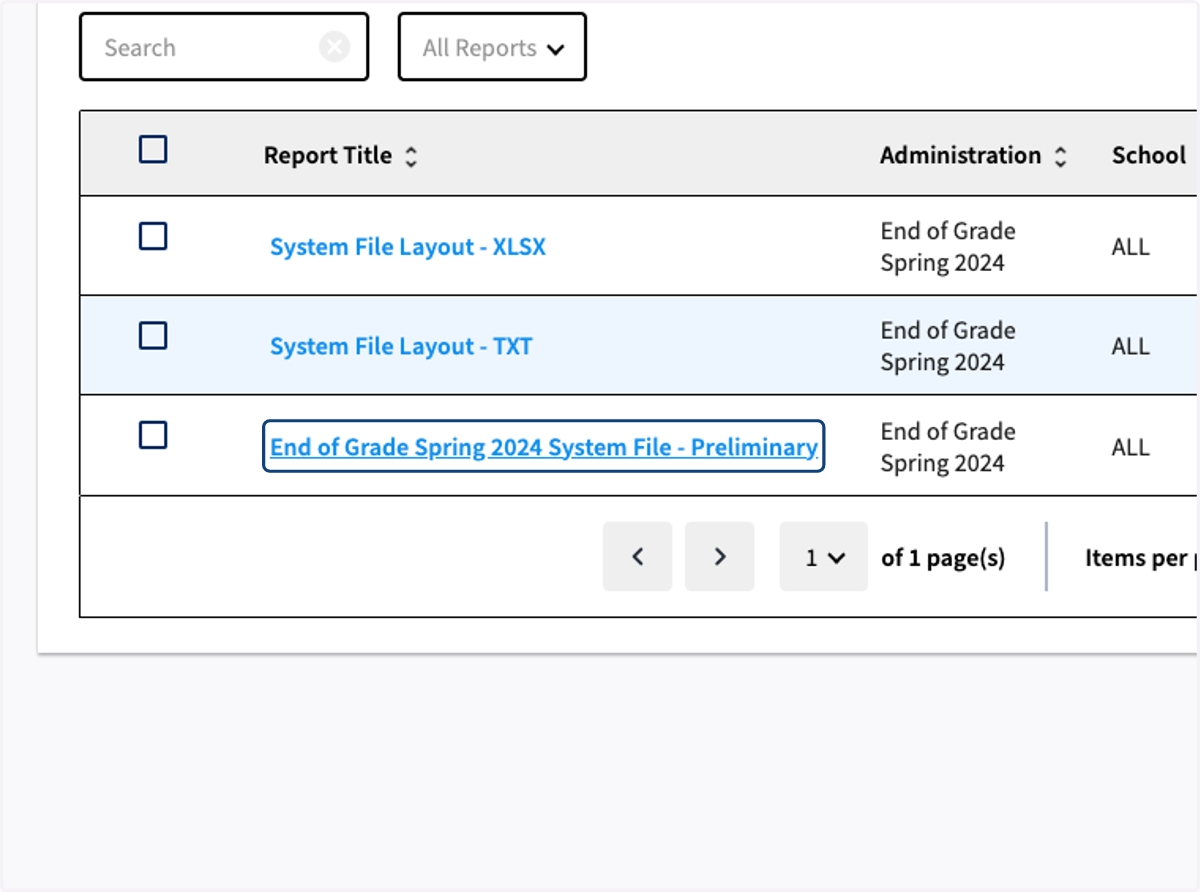Click the Administration column header
Viewport: 1200px width, 892px height.
[x=961, y=156]
